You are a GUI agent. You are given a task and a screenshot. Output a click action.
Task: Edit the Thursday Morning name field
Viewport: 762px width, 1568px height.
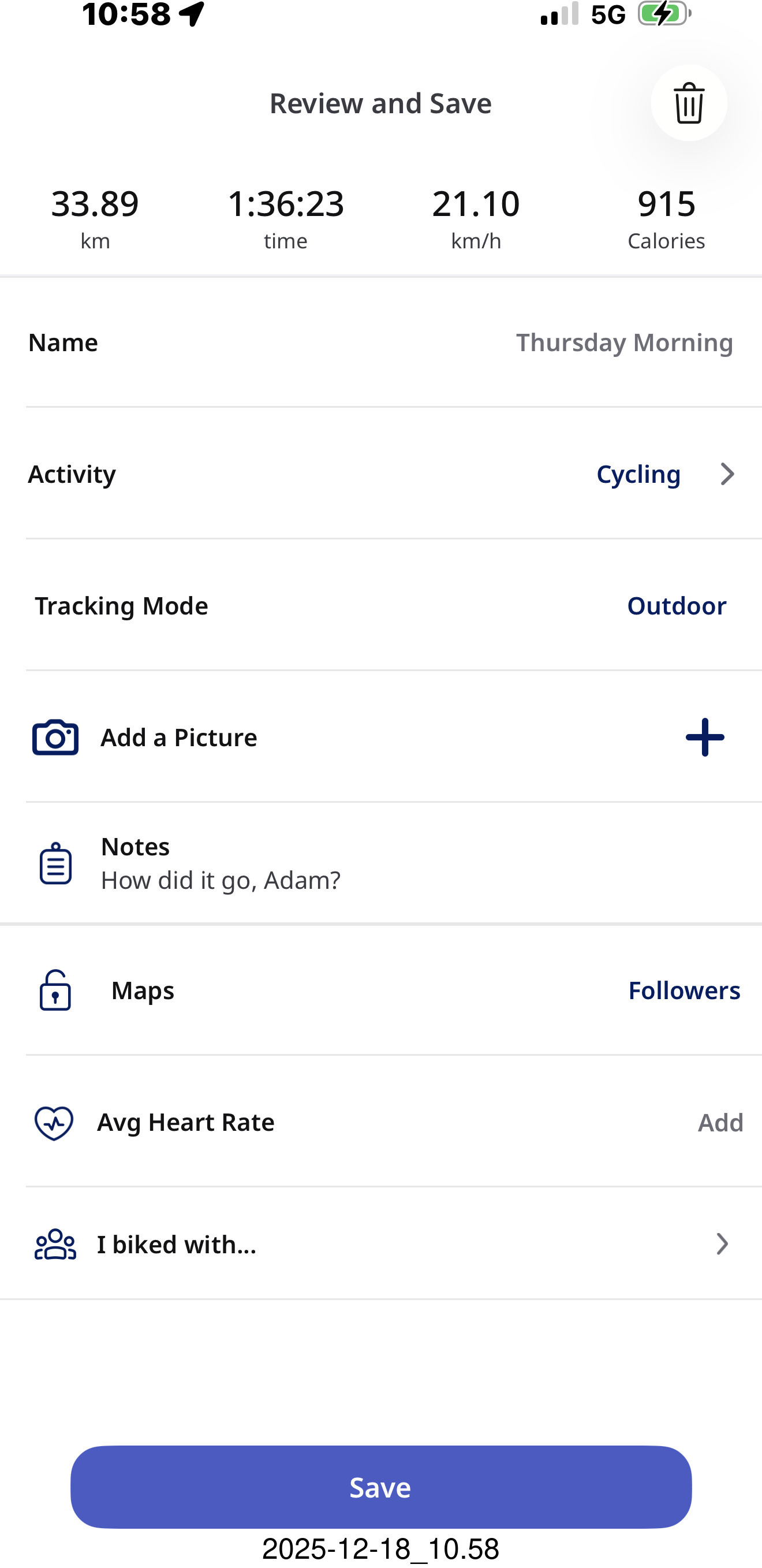(624, 342)
